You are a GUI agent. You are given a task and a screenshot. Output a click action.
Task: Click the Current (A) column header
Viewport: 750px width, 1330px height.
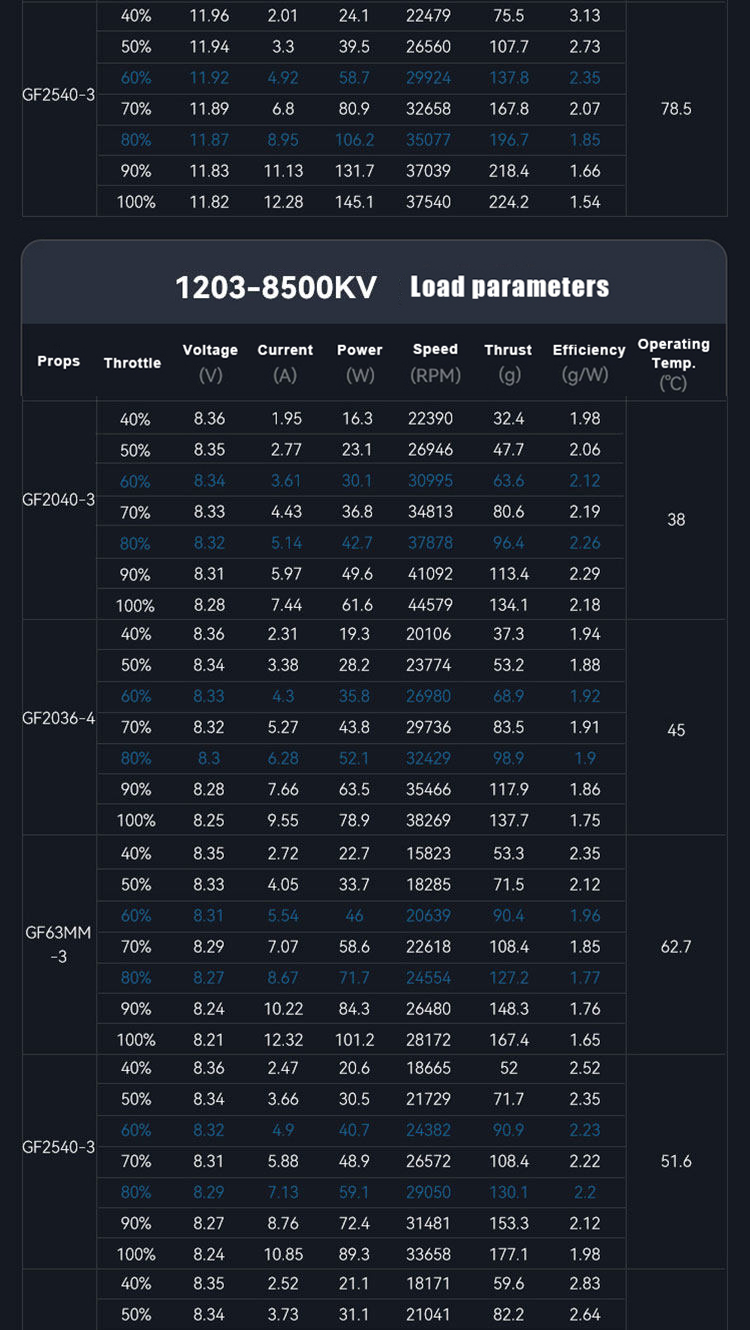click(285, 362)
